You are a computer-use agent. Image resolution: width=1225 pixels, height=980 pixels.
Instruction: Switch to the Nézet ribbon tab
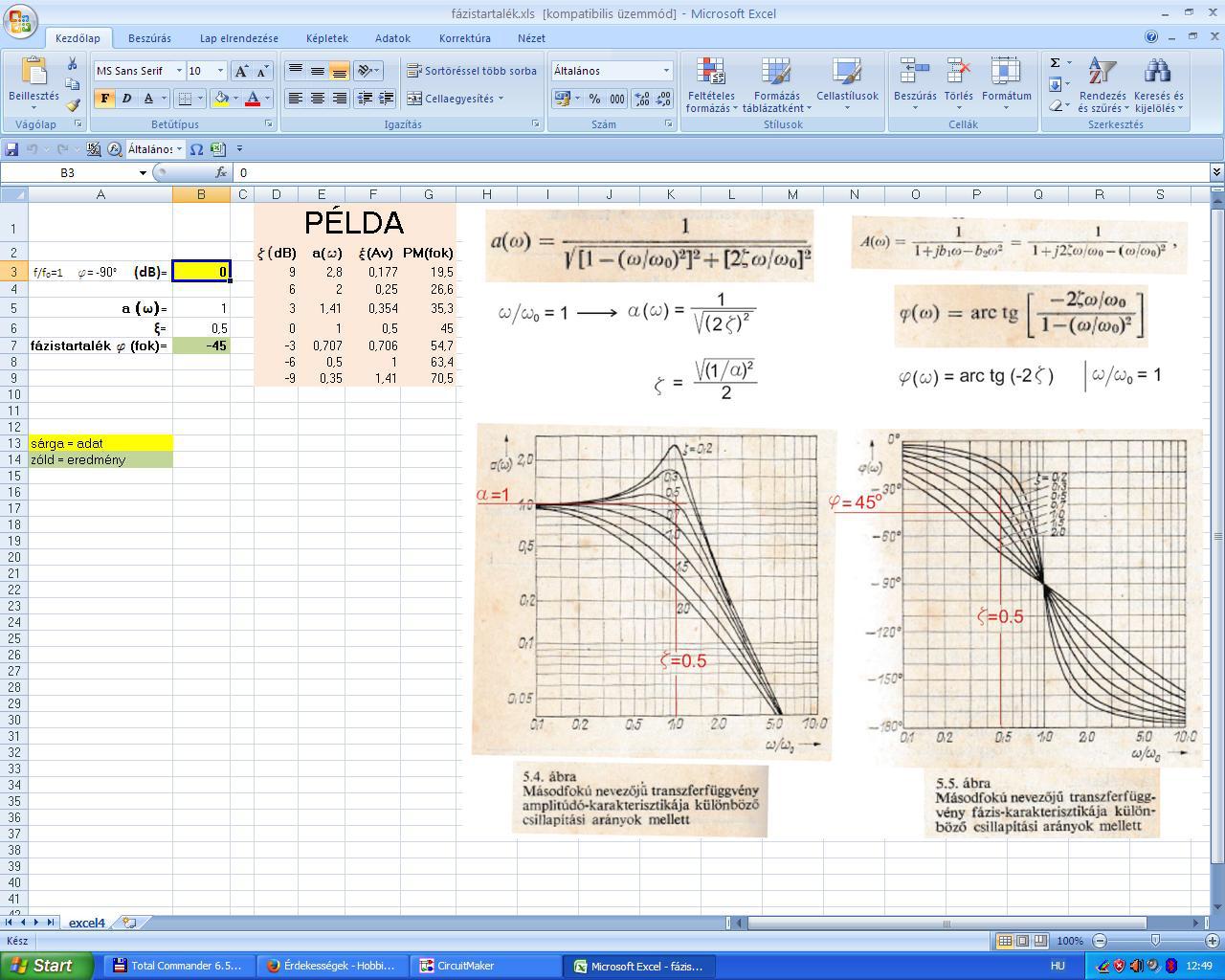531,38
